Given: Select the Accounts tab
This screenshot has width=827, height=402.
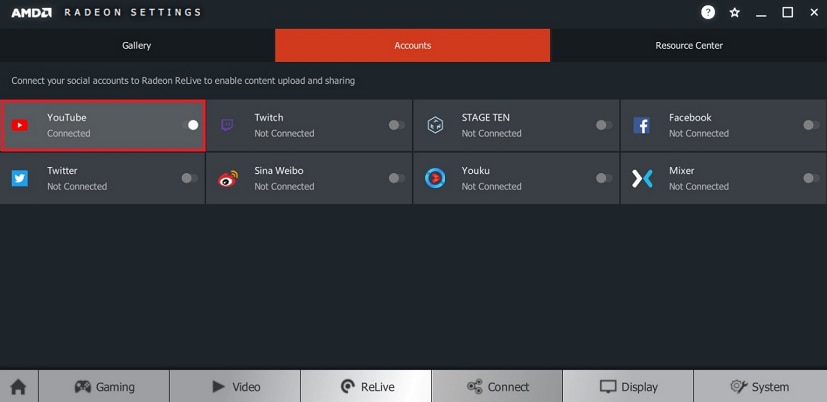Looking at the screenshot, I should tap(412, 45).
